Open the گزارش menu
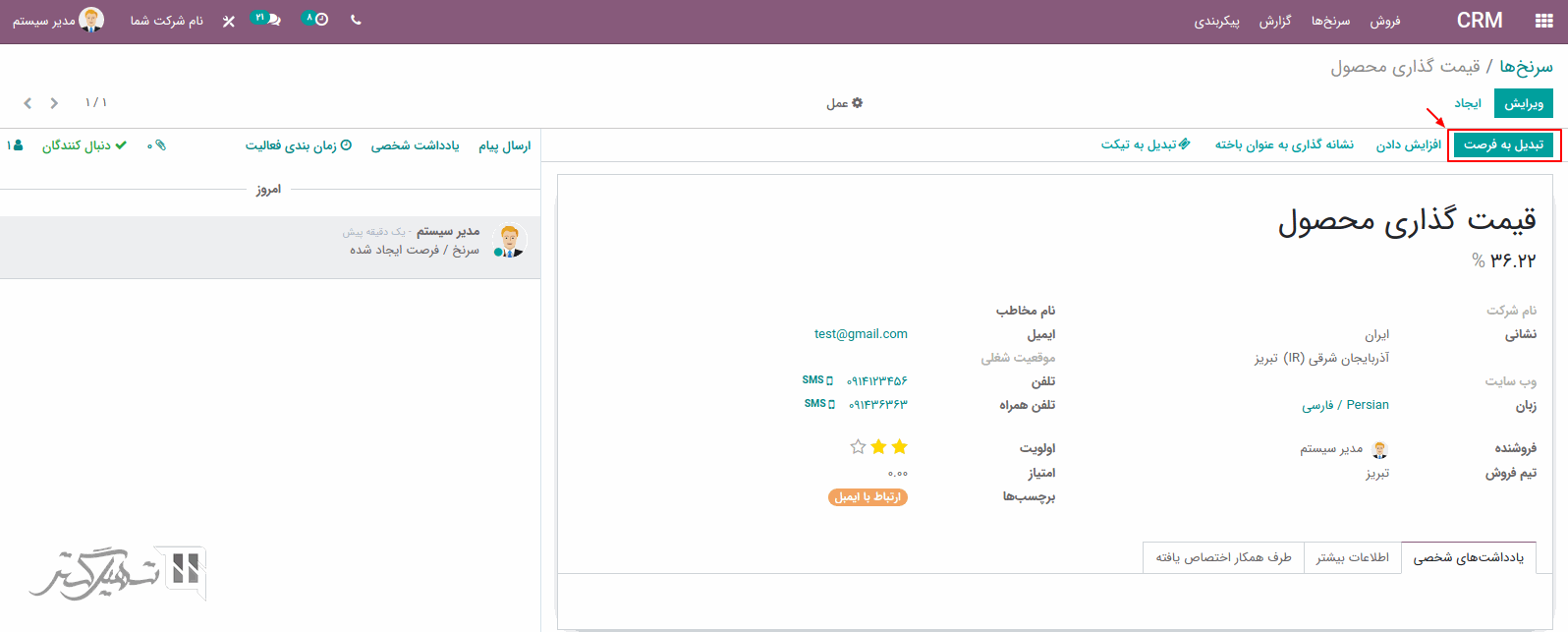The image size is (1568, 632). [1275, 21]
